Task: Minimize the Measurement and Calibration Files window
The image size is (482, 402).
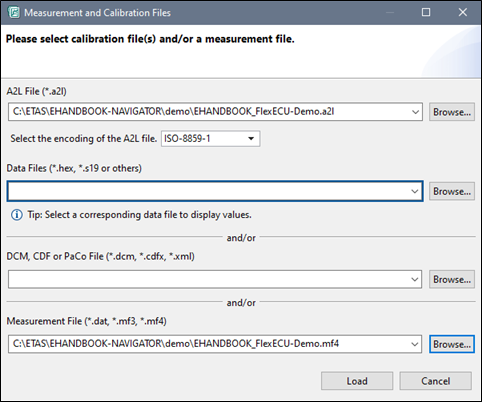Action: tap(389, 12)
